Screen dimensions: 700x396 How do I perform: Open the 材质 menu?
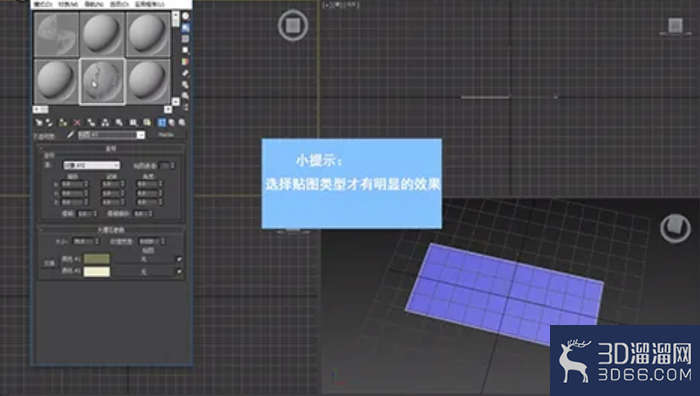coord(68,4)
